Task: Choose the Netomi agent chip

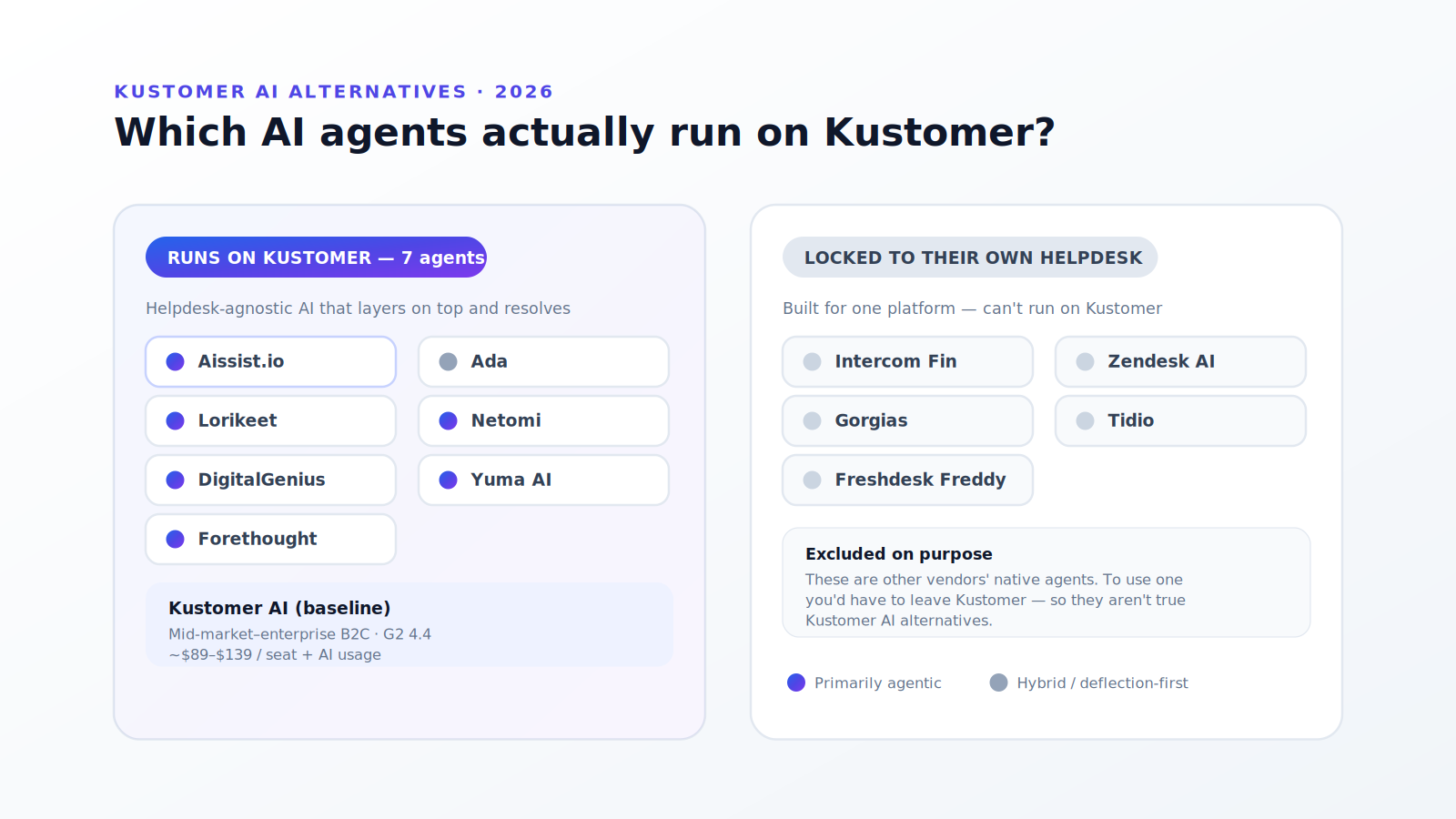Action: [x=544, y=421]
